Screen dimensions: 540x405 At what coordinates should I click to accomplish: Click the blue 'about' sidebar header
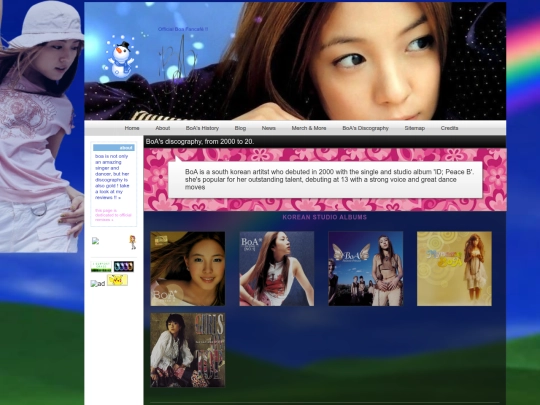click(x=114, y=148)
